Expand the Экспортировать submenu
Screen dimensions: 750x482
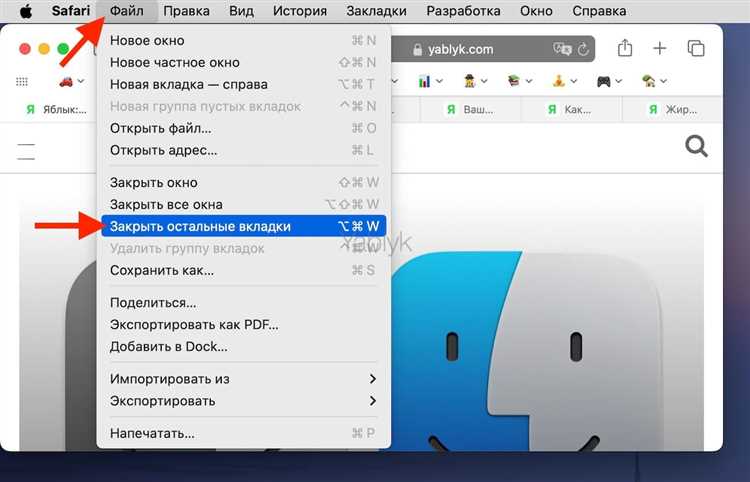[x=243, y=401]
